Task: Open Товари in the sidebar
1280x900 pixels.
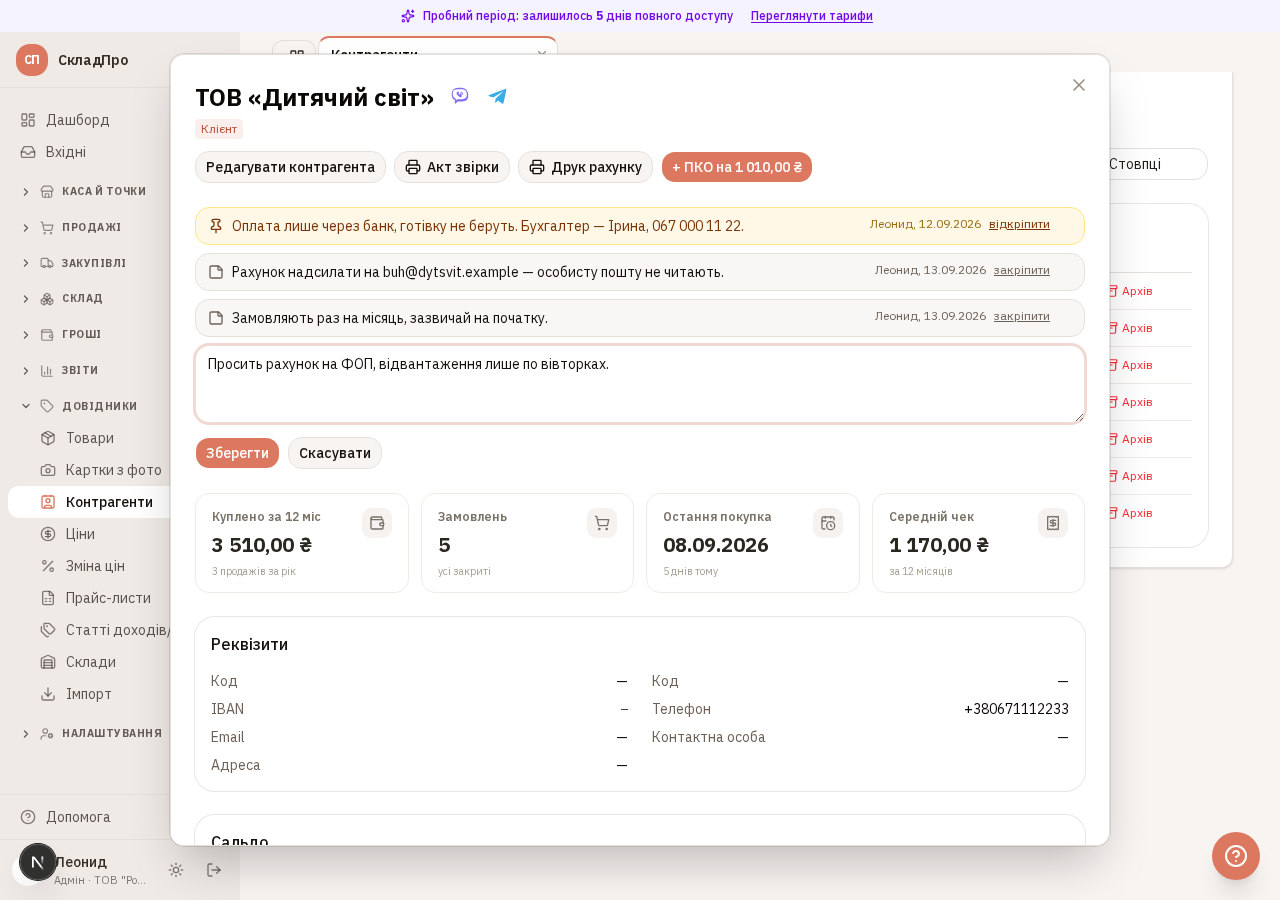Action: tap(90, 438)
